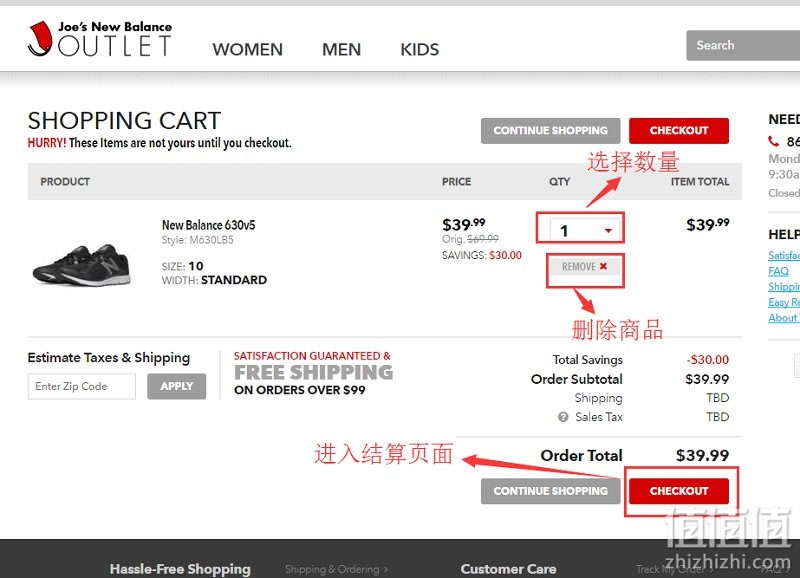Click the New Balance 630v5 product name

(x=208, y=225)
